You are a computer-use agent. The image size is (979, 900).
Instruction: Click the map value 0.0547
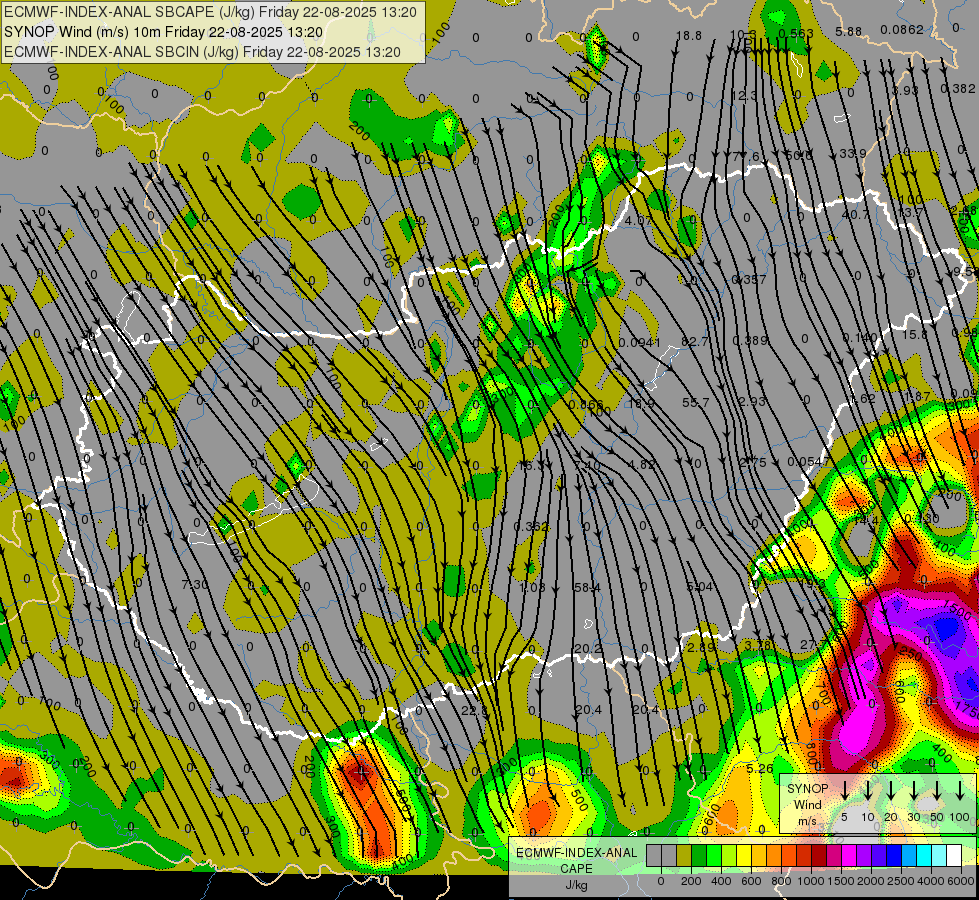(x=808, y=462)
